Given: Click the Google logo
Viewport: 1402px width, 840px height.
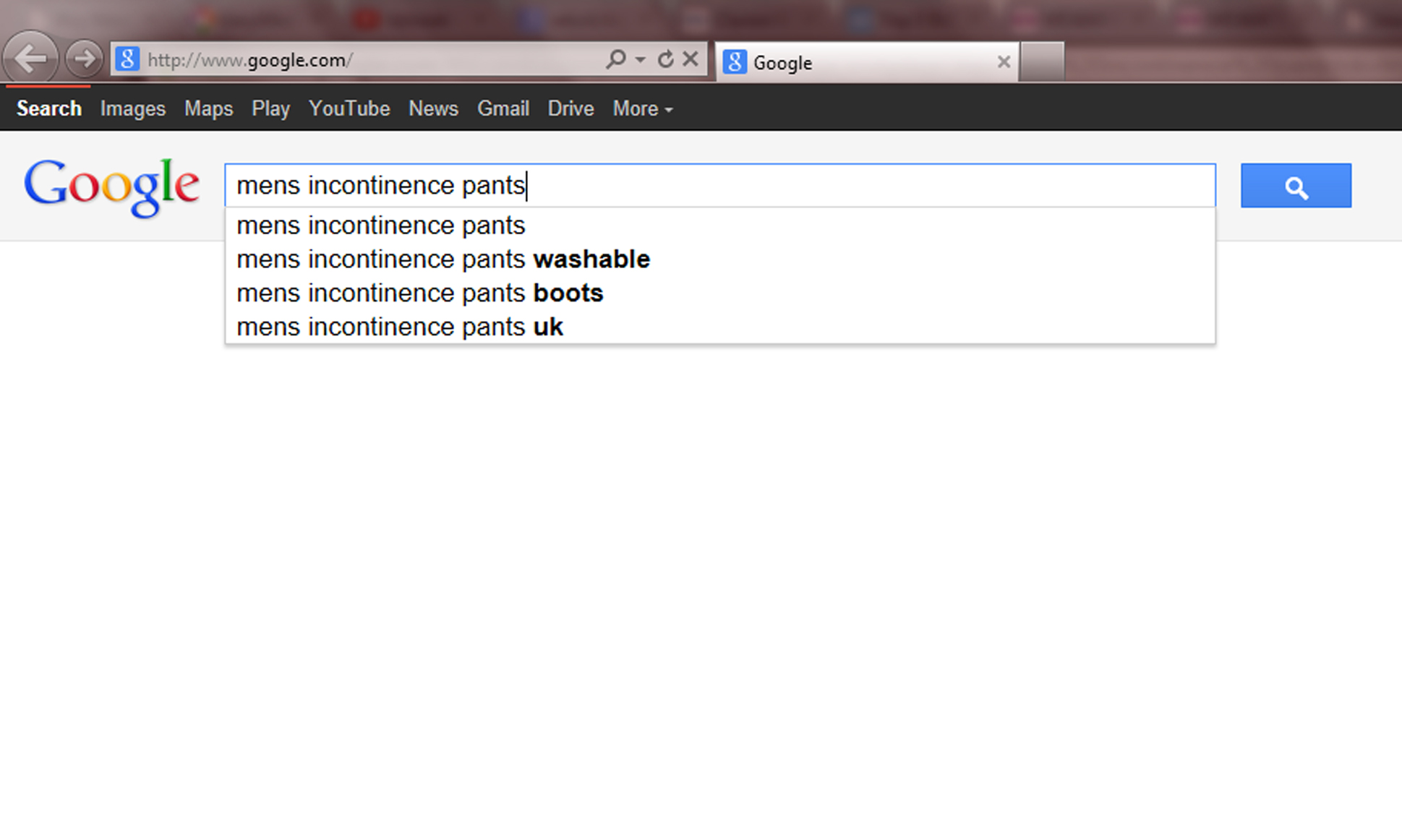Looking at the screenshot, I should [112, 187].
